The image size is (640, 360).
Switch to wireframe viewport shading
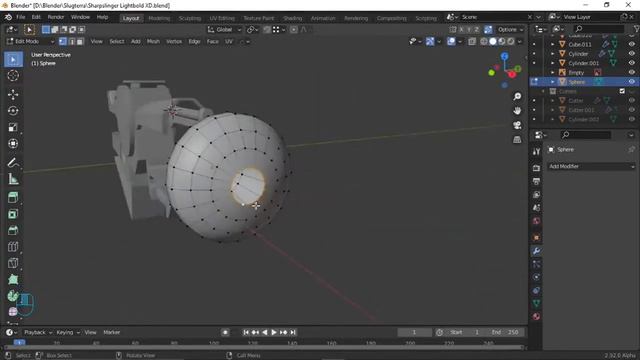484,41
